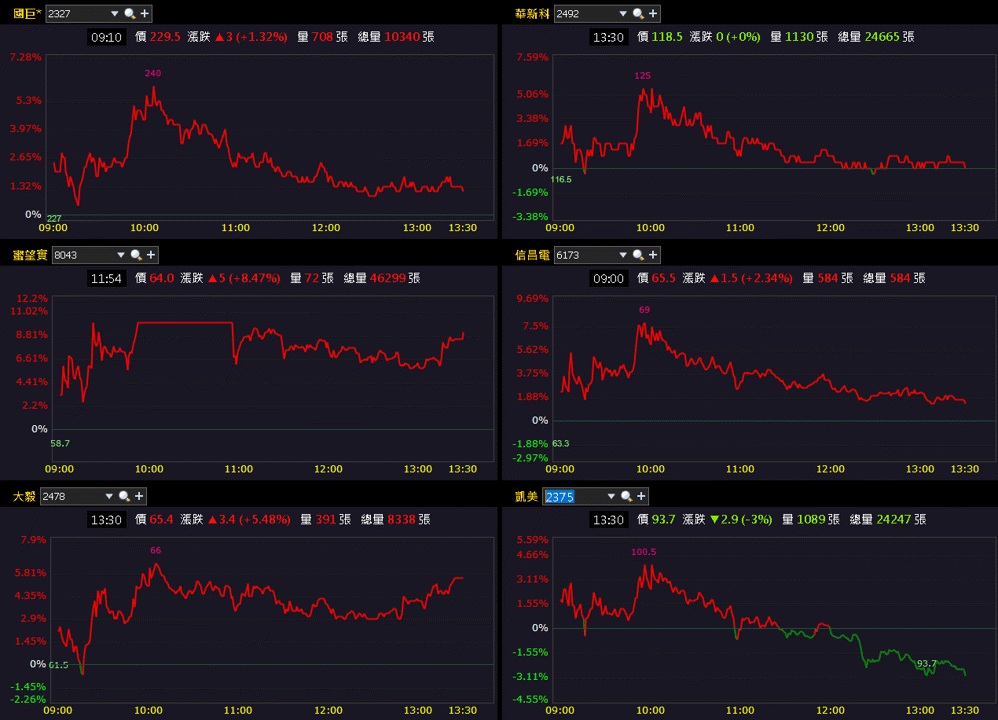
Task: Open the stock code dropdown showing 6173
Action: 623,255
